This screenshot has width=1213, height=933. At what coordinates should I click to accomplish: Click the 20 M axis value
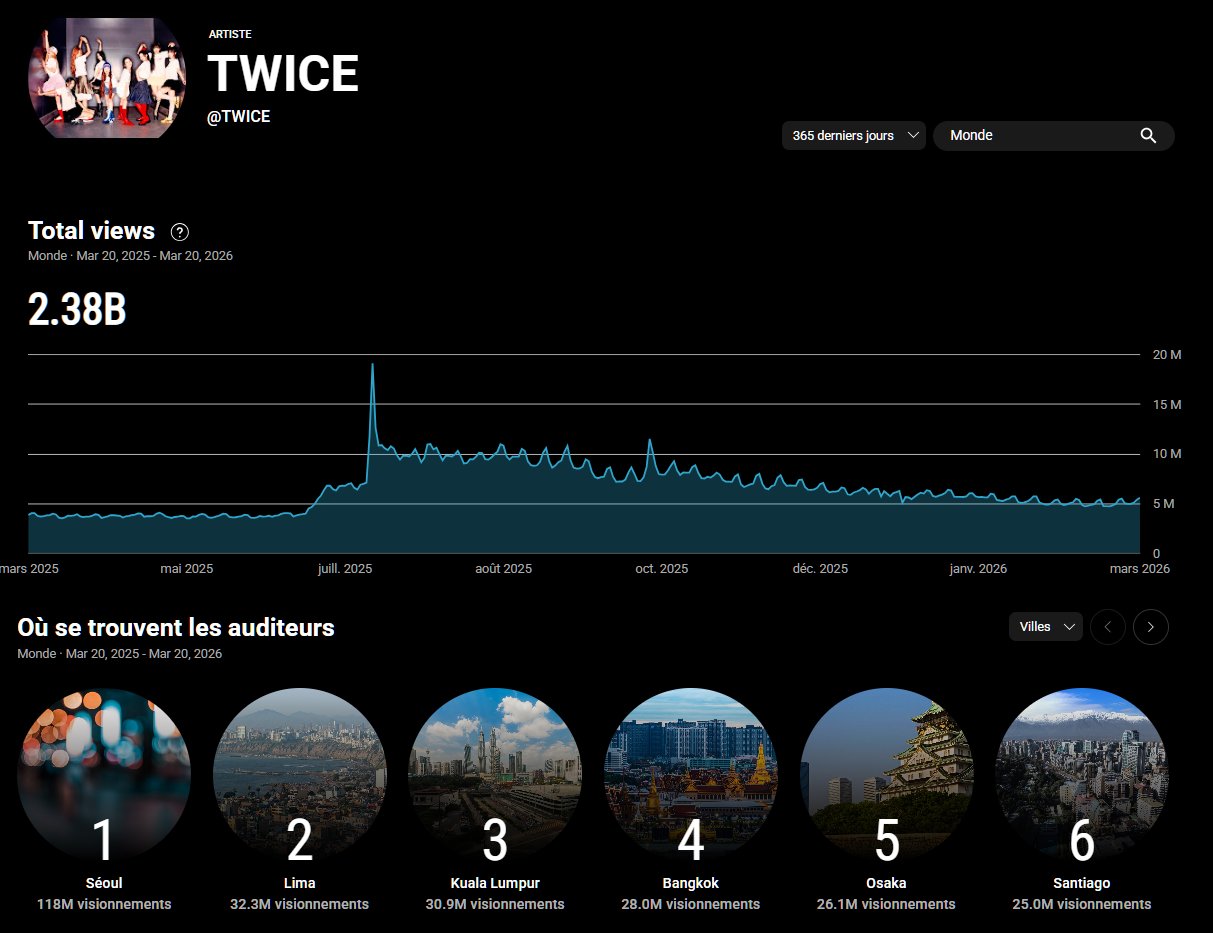click(x=1168, y=354)
